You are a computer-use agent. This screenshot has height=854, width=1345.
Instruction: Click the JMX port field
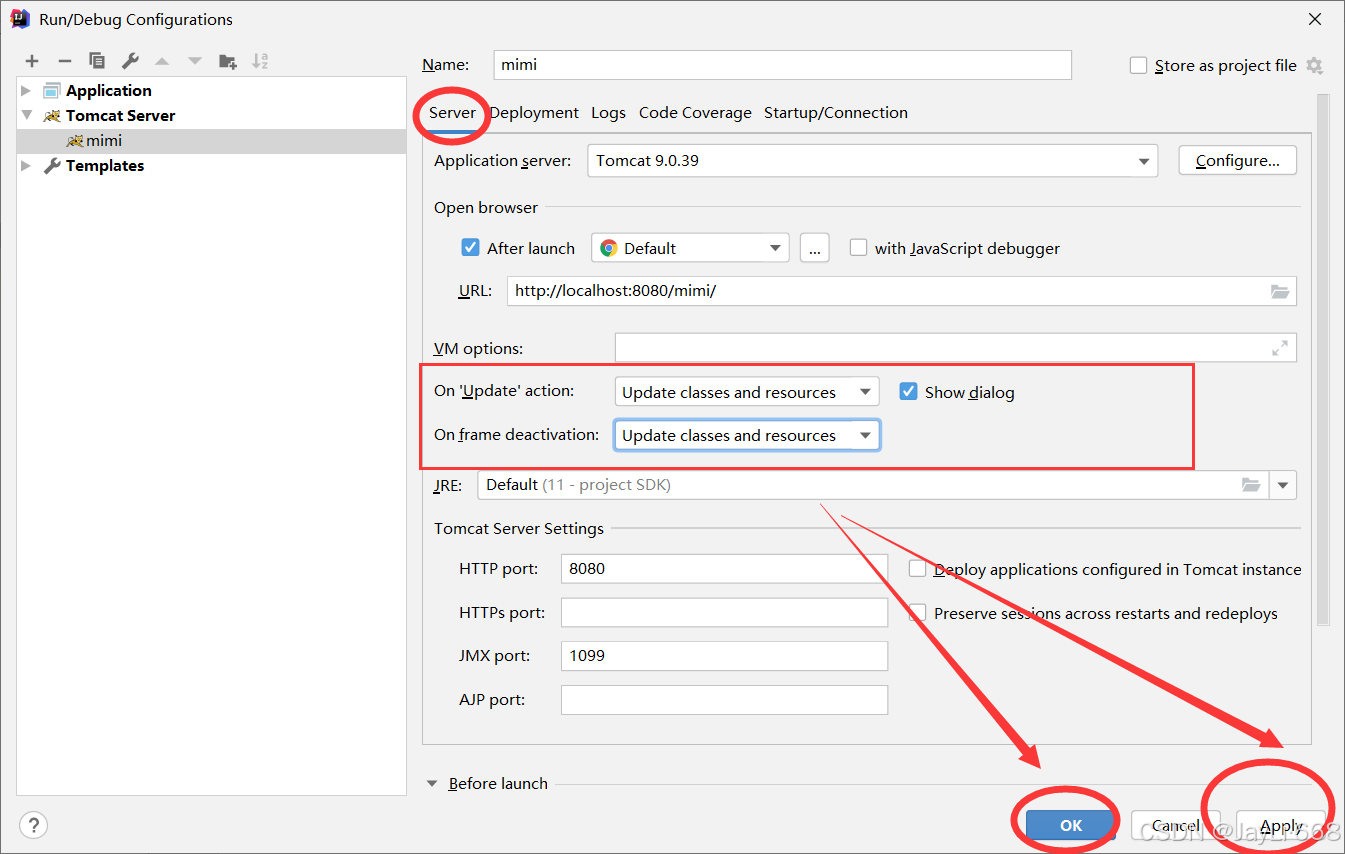(x=724, y=656)
